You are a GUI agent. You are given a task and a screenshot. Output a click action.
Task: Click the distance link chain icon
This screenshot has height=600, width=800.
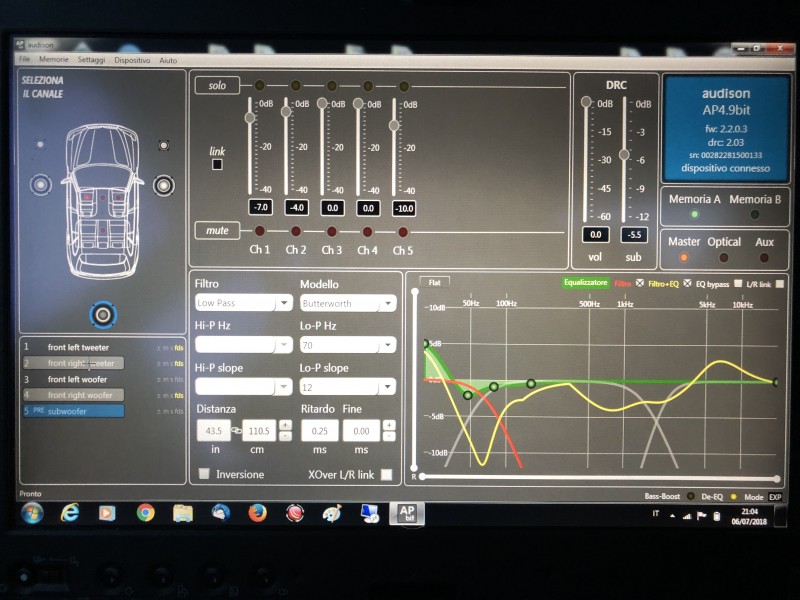237,431
